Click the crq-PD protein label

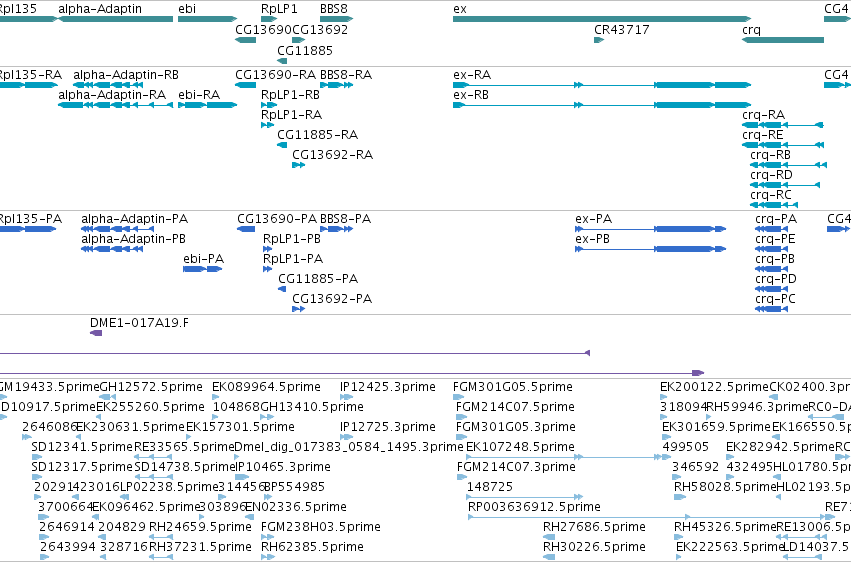click(776, 279)
